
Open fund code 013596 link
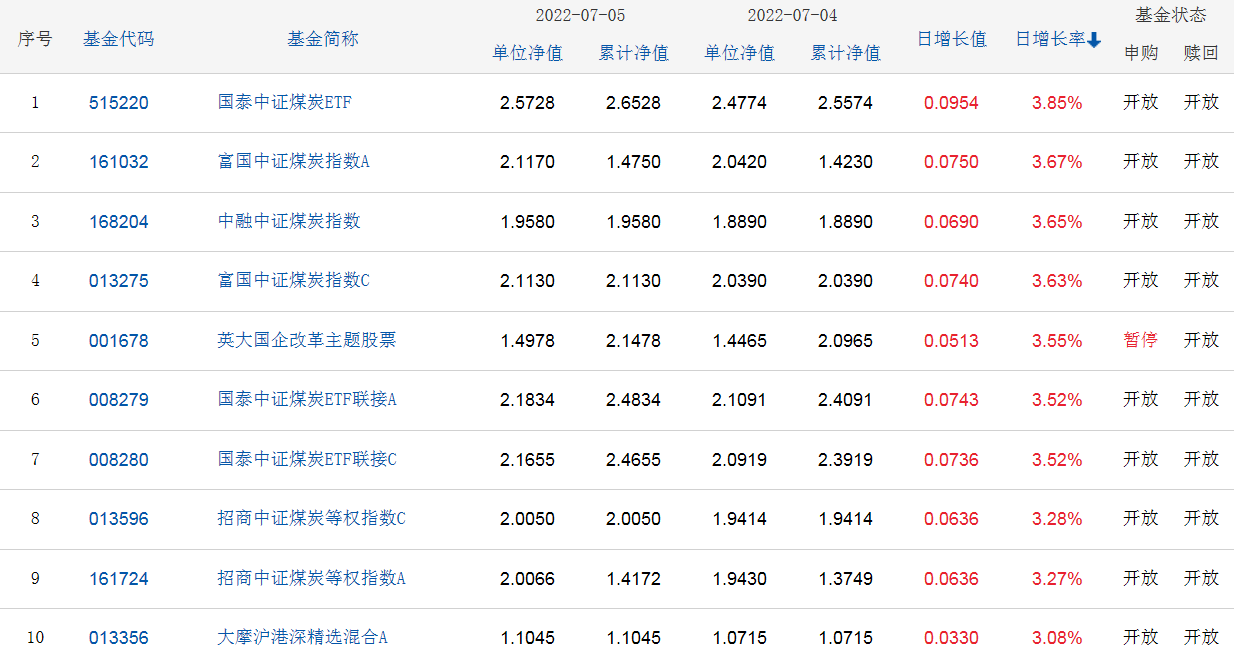coord(118,519)
